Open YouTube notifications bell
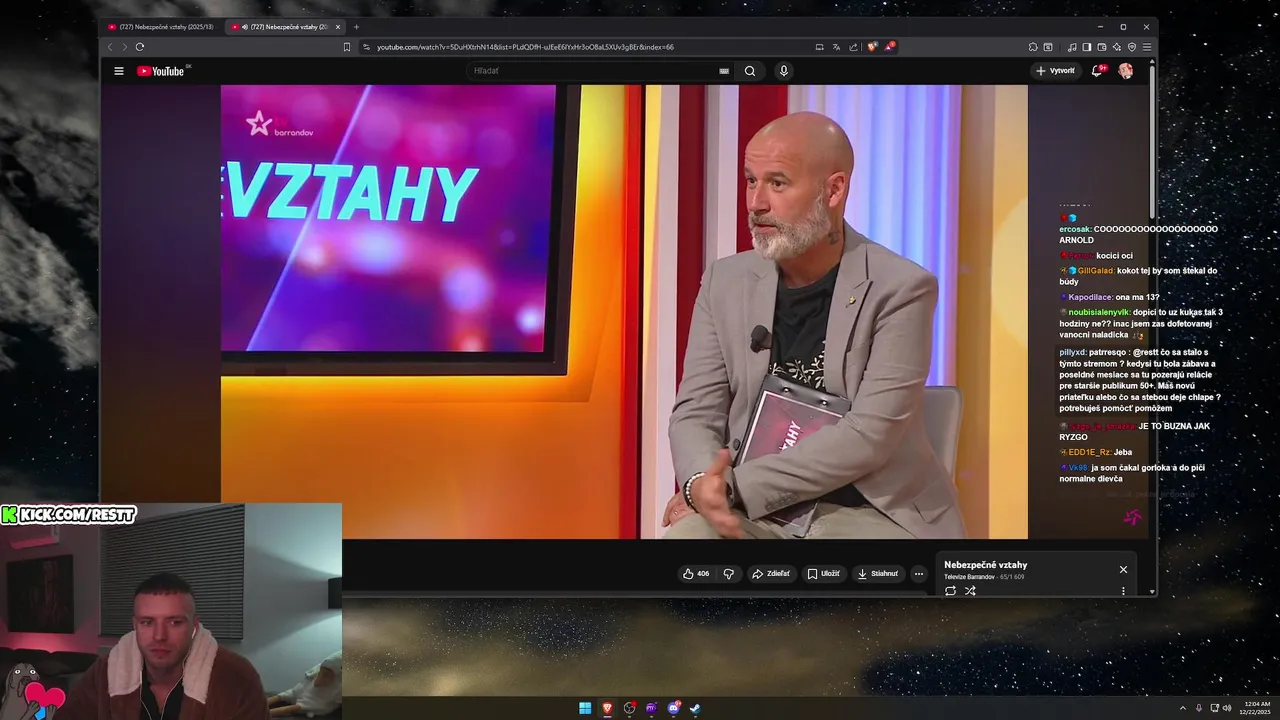This screenshot has width=1280, height=720. click(1097, 71)
